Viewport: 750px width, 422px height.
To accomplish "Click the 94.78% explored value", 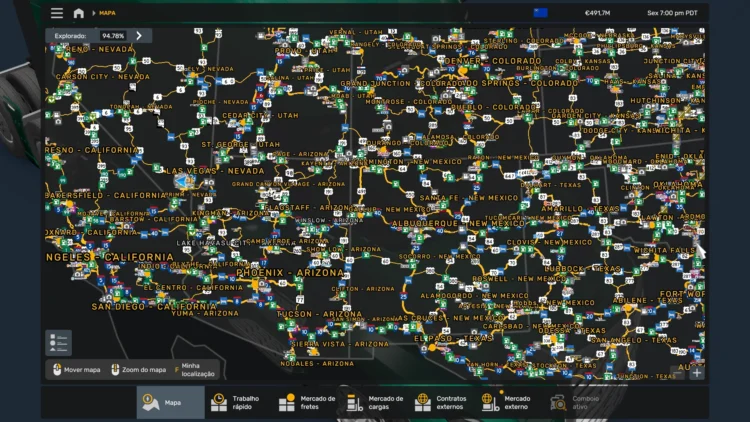I will pyautogui.click(x=113, y=36).
